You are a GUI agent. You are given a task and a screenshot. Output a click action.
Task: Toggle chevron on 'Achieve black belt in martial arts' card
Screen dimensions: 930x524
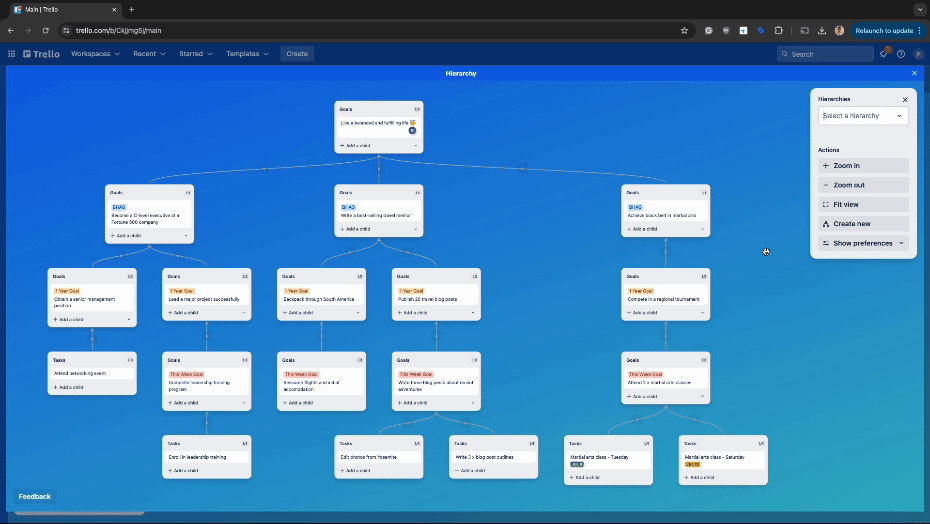point(702,229)
